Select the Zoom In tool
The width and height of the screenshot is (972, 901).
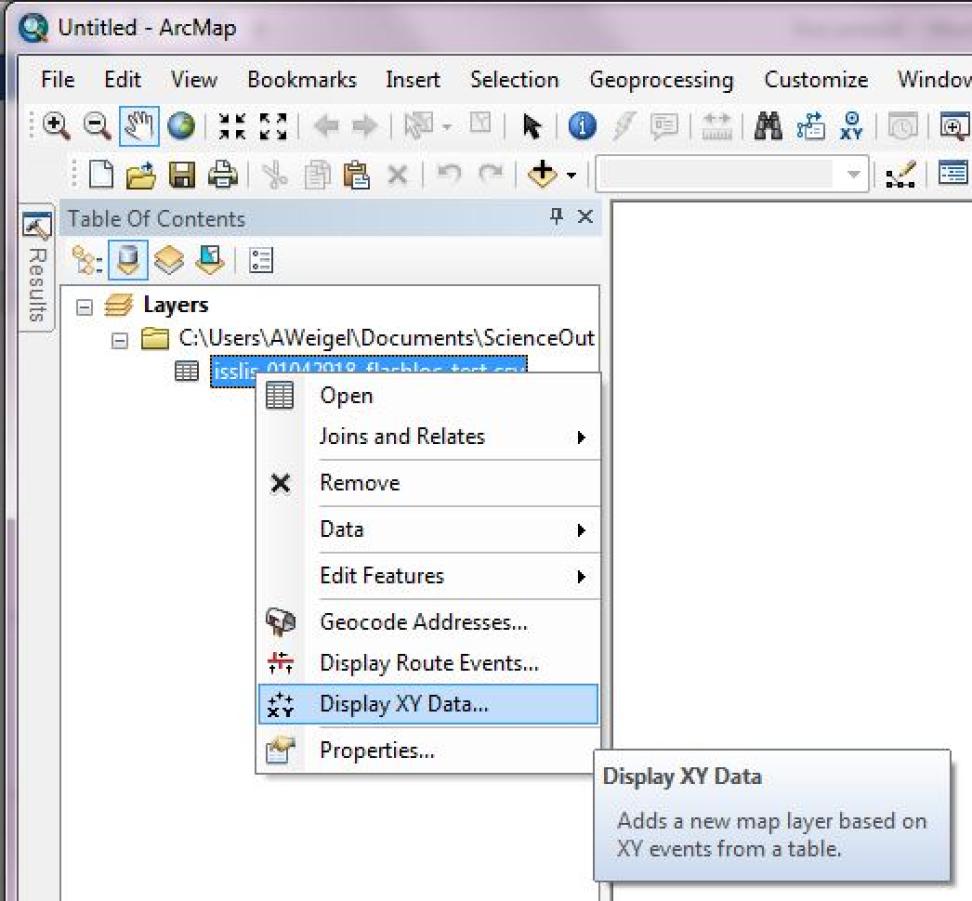tap(56, 126)
